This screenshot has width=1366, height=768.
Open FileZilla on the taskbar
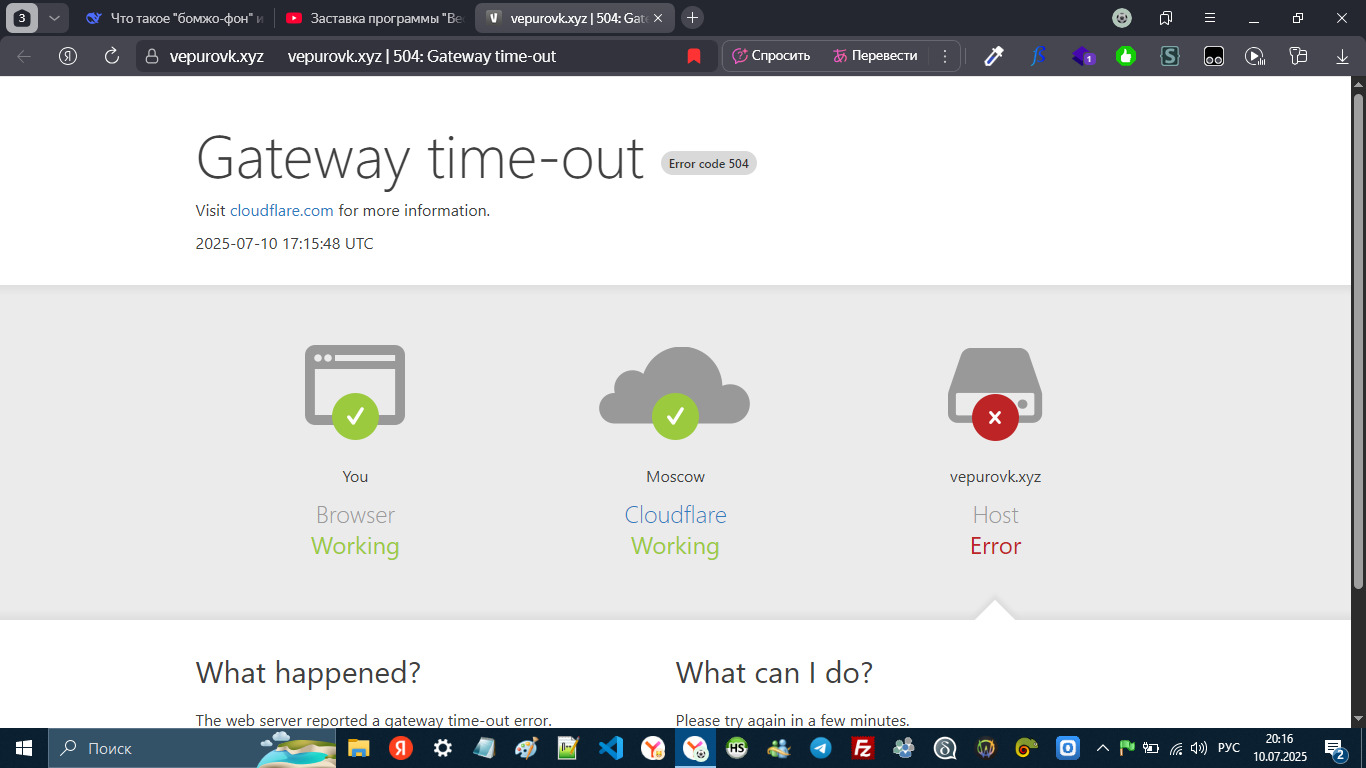[x=862, y=748]
